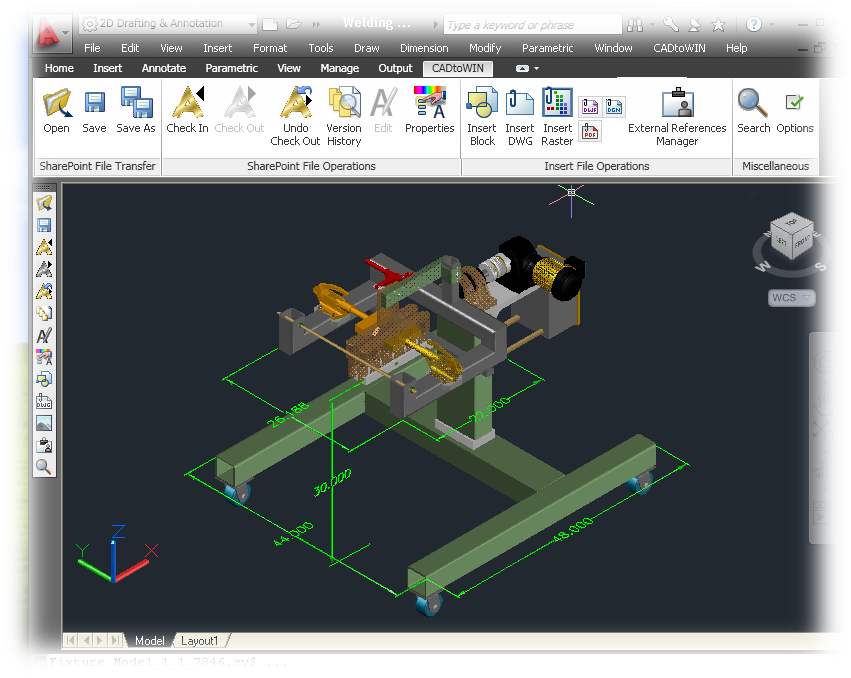Click the New document icon in quick access
The height and width of the screenshot is (678, 851).
click(270, 24)
